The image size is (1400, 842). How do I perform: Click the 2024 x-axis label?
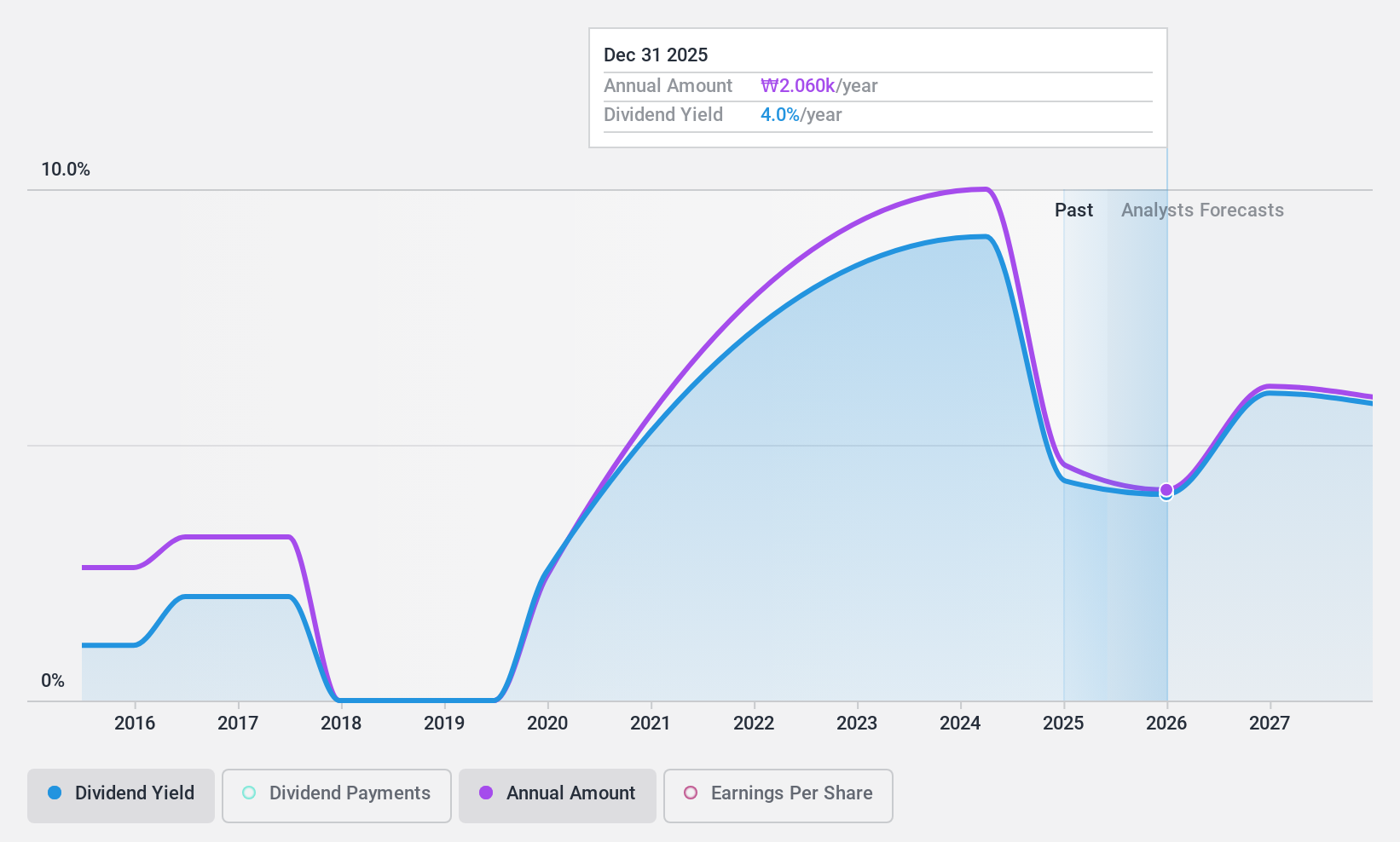[x=960, y=724]
